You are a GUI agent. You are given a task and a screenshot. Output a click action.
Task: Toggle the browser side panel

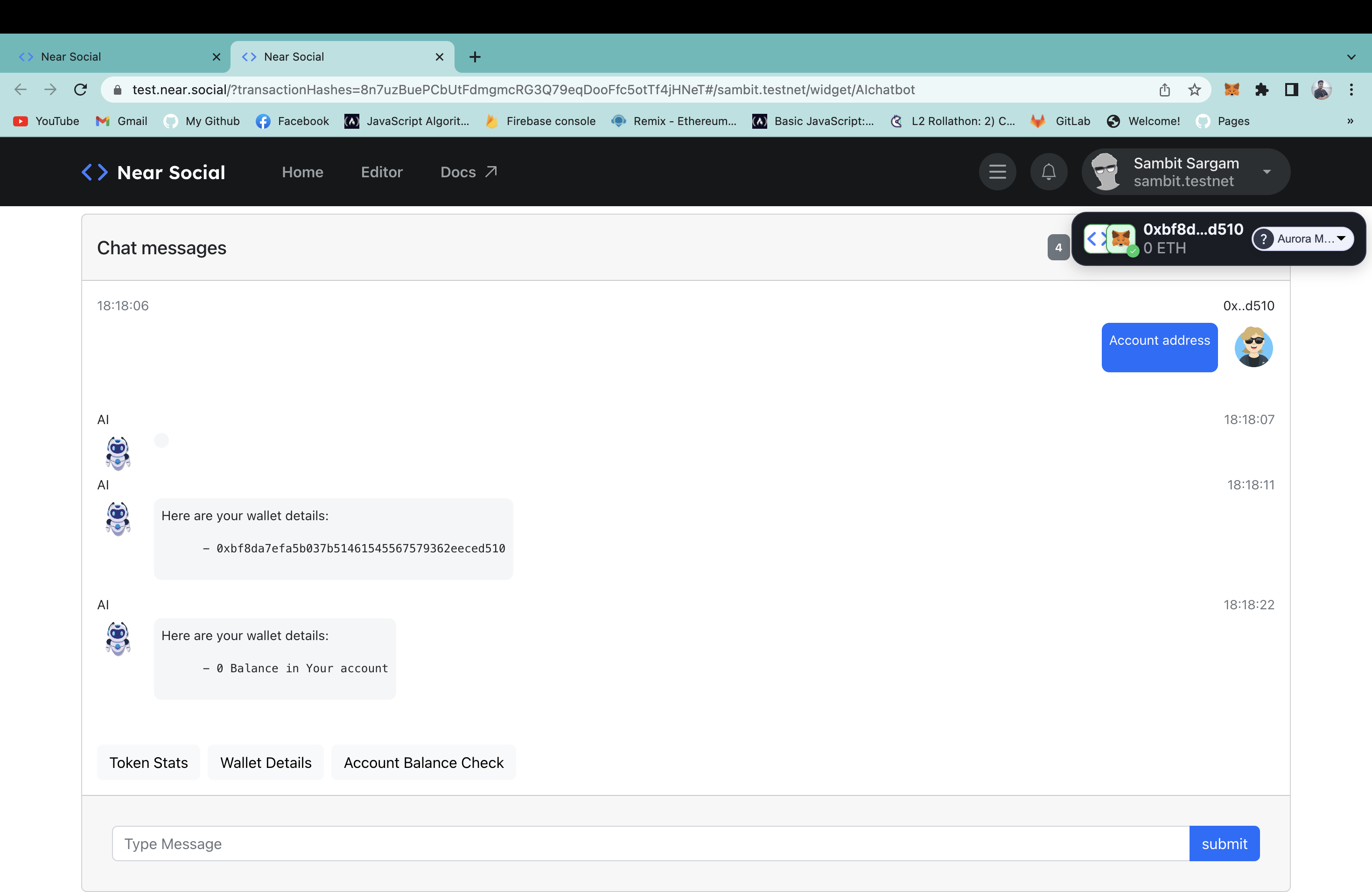tap(1291, 89)
